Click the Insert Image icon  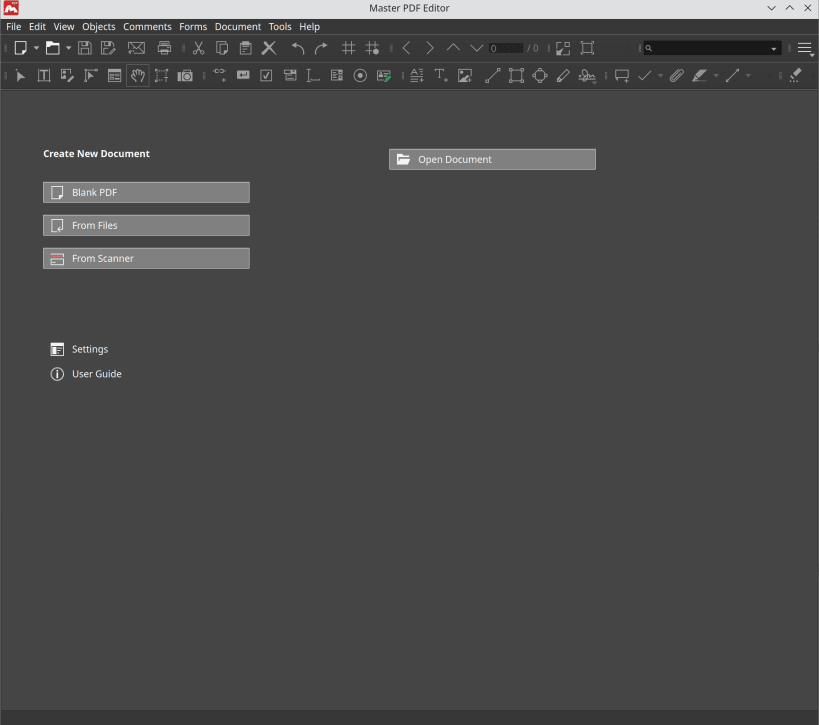click(465, 76)
